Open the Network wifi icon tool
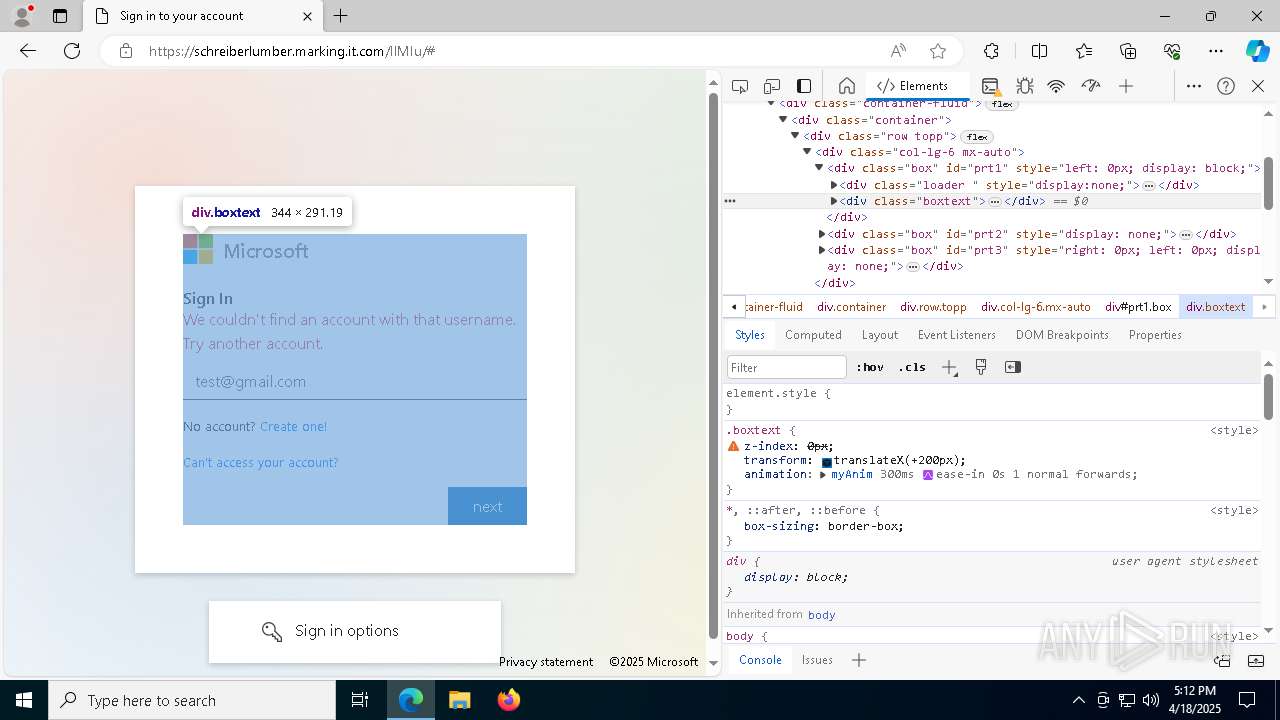1280x720 pixels. click(x=1056, y=86)
